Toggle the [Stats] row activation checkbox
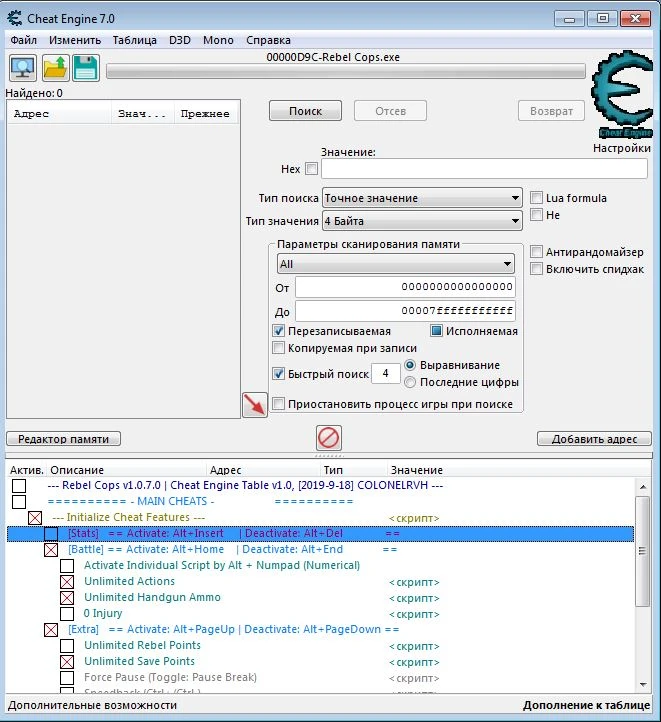 [x=51, y=534]
